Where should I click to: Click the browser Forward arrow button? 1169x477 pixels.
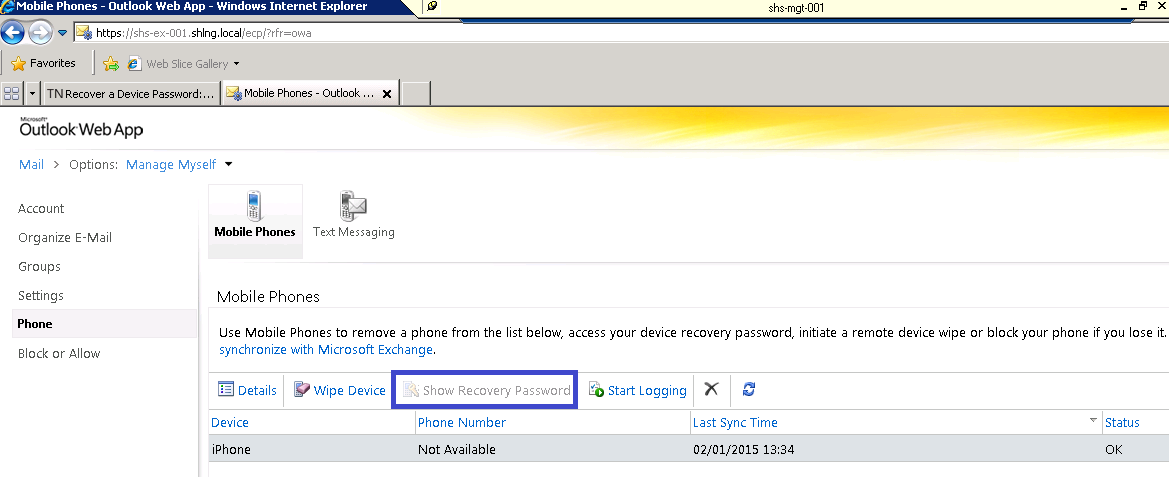40,32
